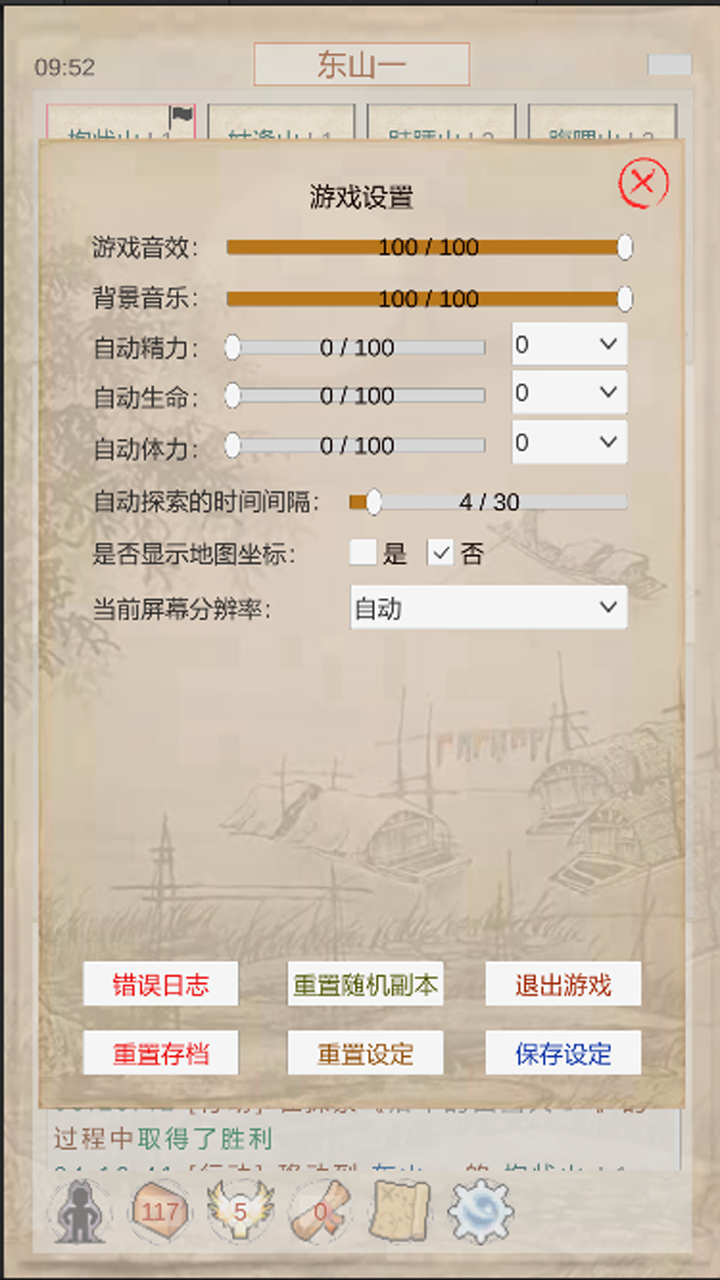This screenshot has width=720, height=1280.
Task: Uncheck the 否 option for map coordinates
Action: point(439,551)
